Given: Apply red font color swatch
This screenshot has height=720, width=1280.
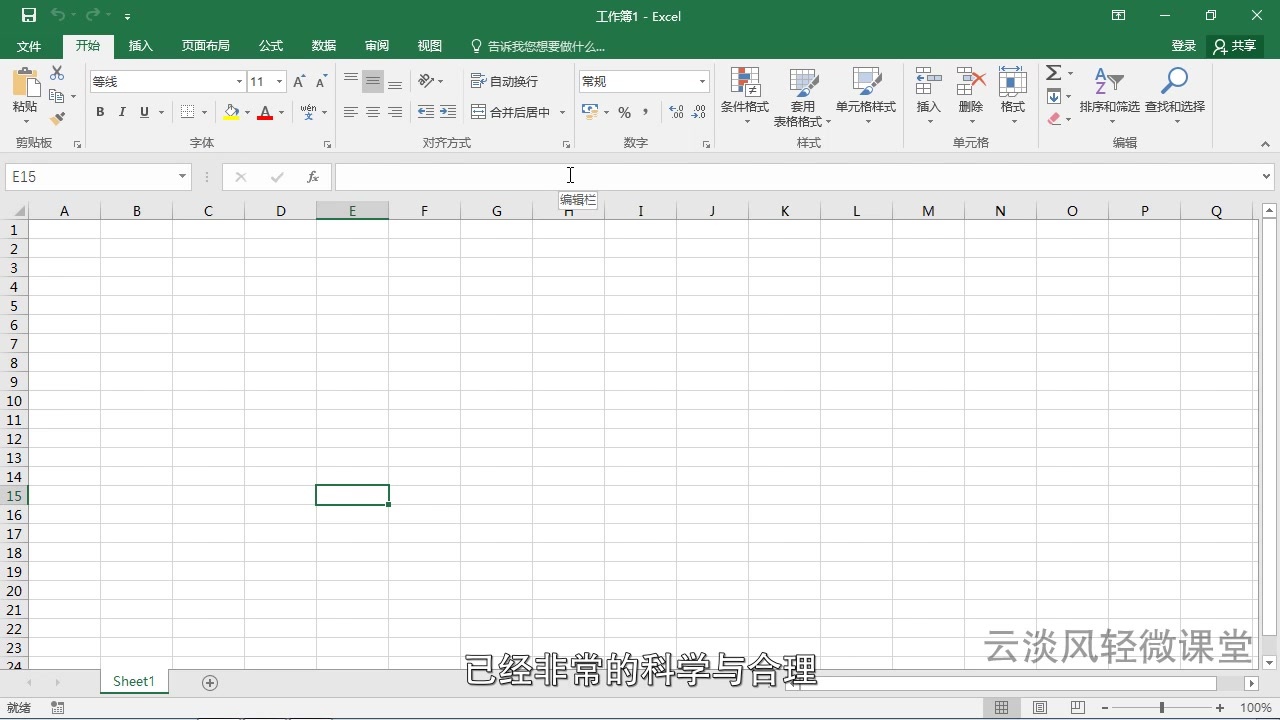Looking at the screenshot, I should [x=265, y=112].
